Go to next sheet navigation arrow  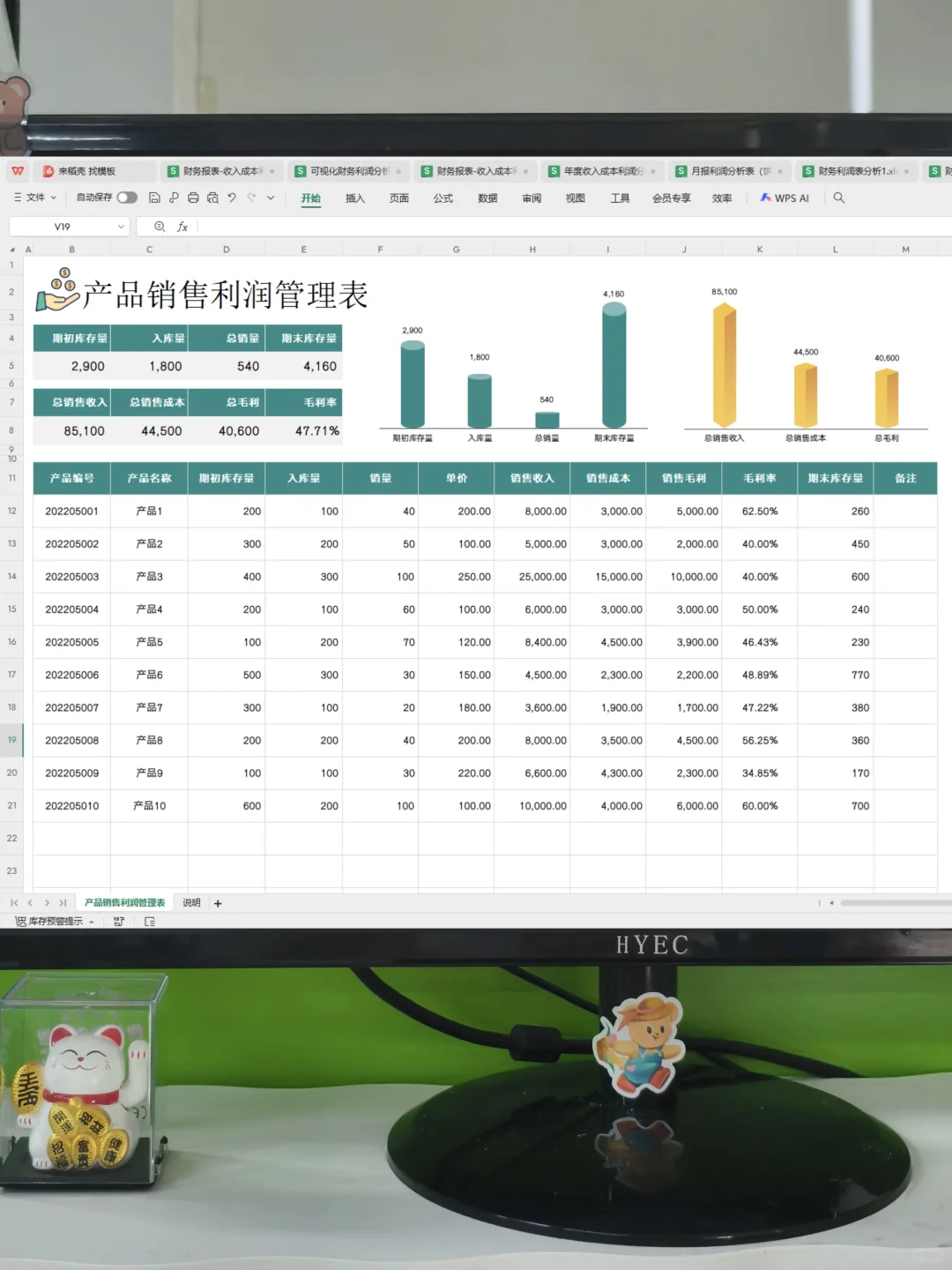(x=47, y=903)
